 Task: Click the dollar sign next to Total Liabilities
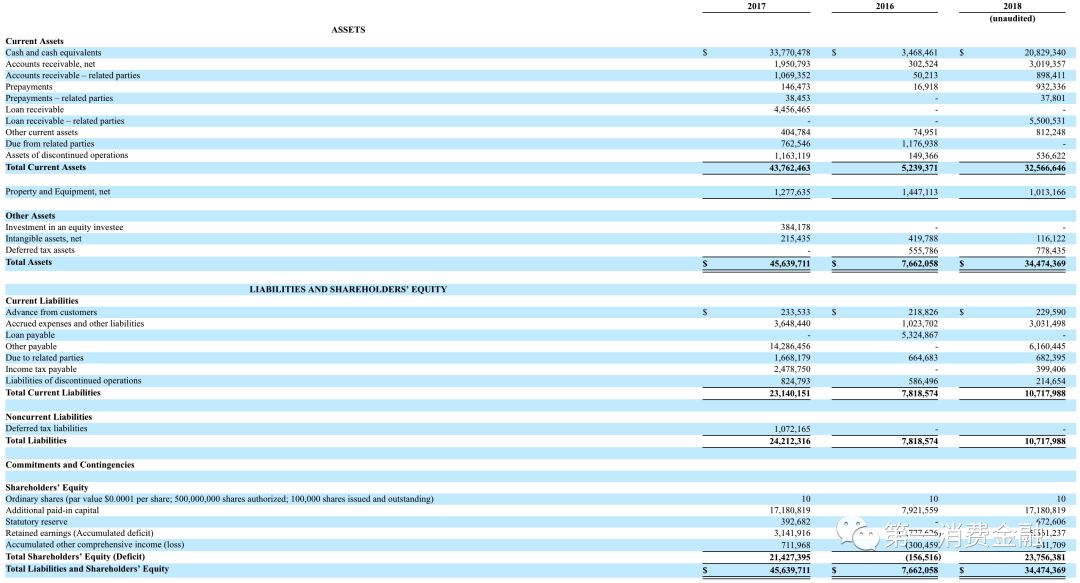coord(705,440)
